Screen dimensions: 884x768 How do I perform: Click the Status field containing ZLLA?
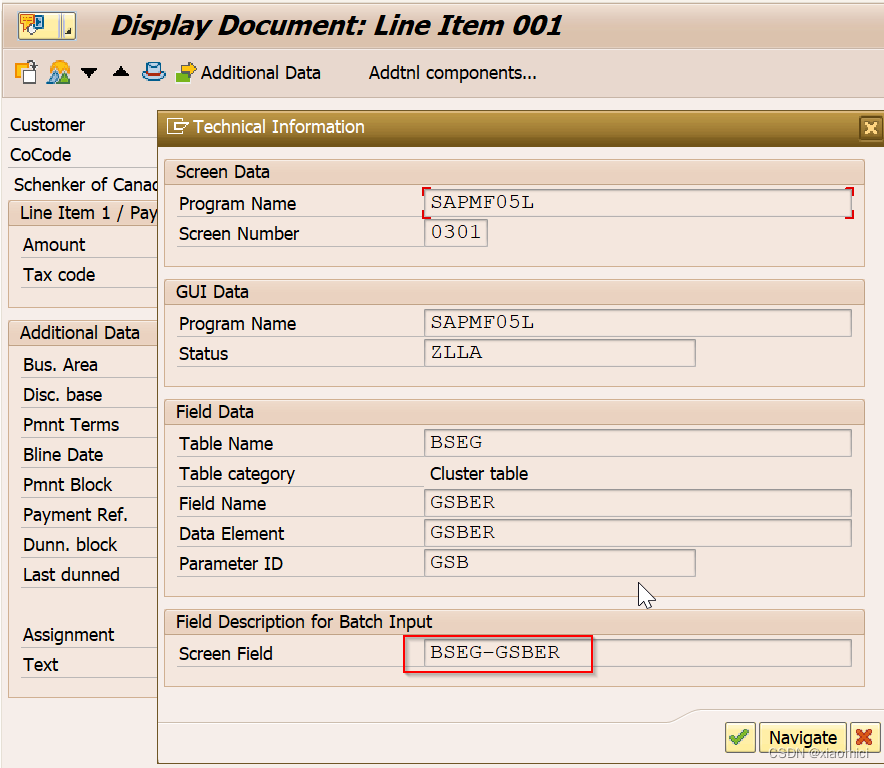point(559,353)
